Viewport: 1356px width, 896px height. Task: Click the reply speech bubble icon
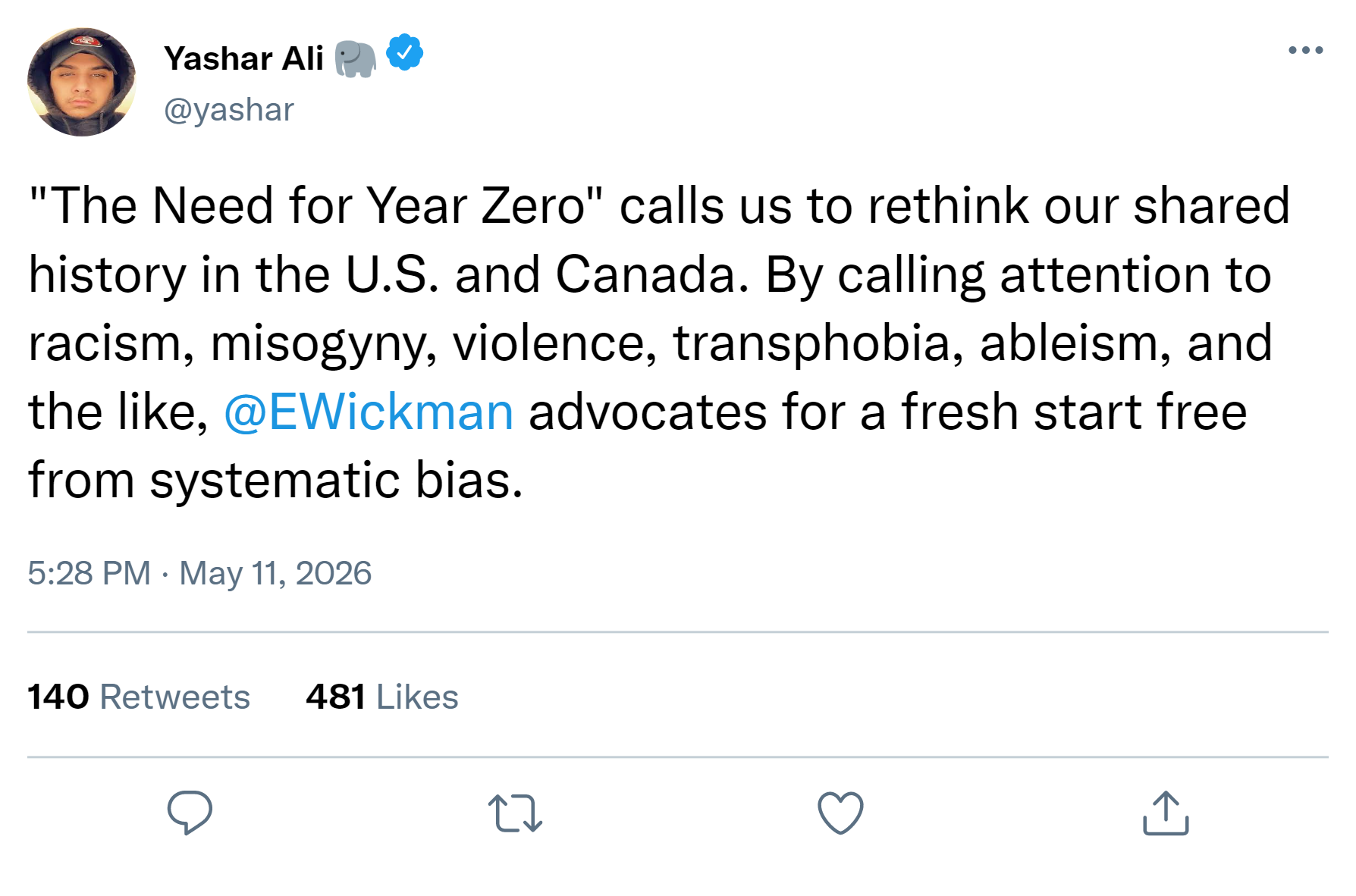(x=190, y=813)
